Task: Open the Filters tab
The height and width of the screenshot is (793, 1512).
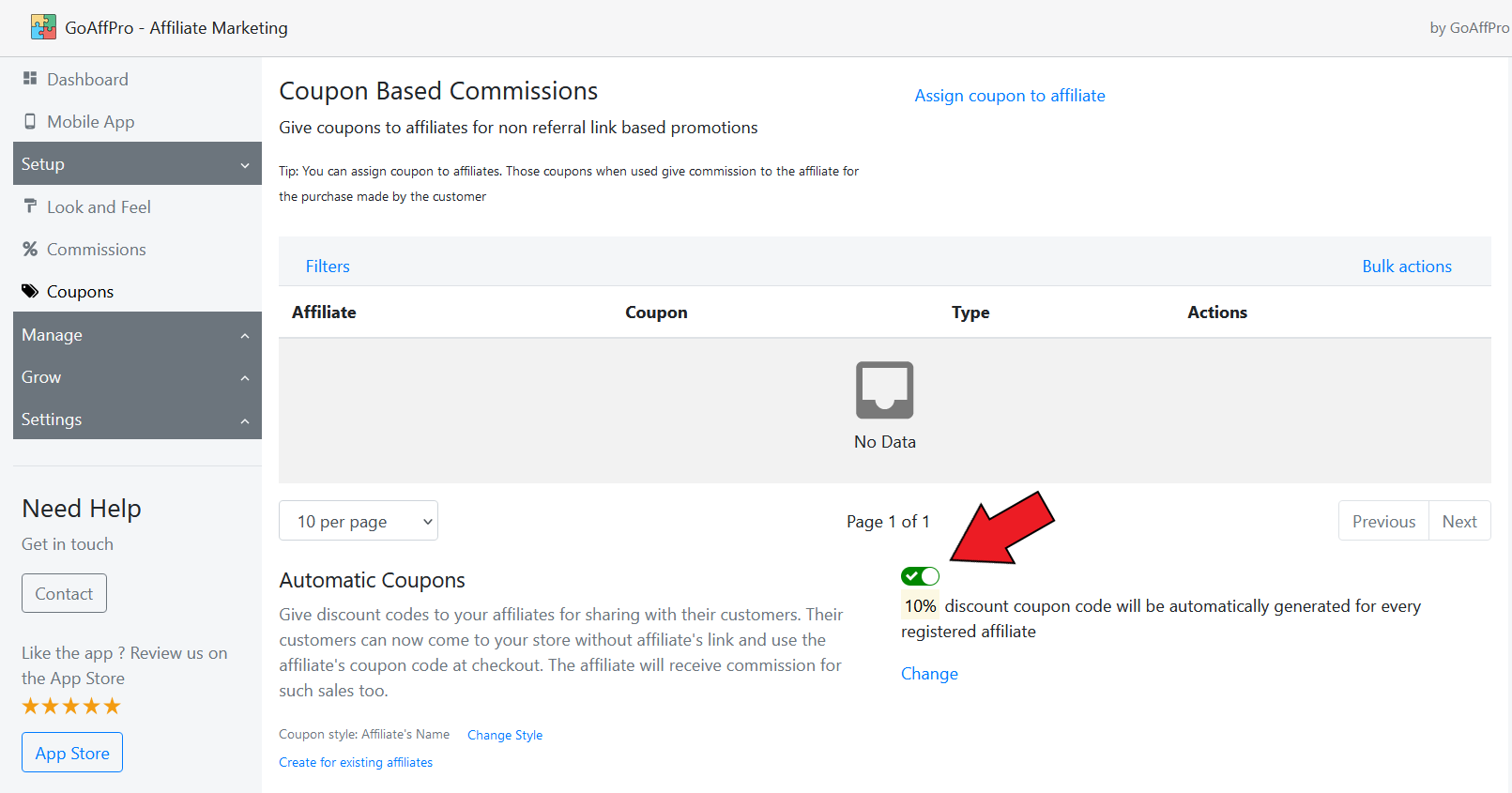Action: pyautogui.click(x=328, y=267)
